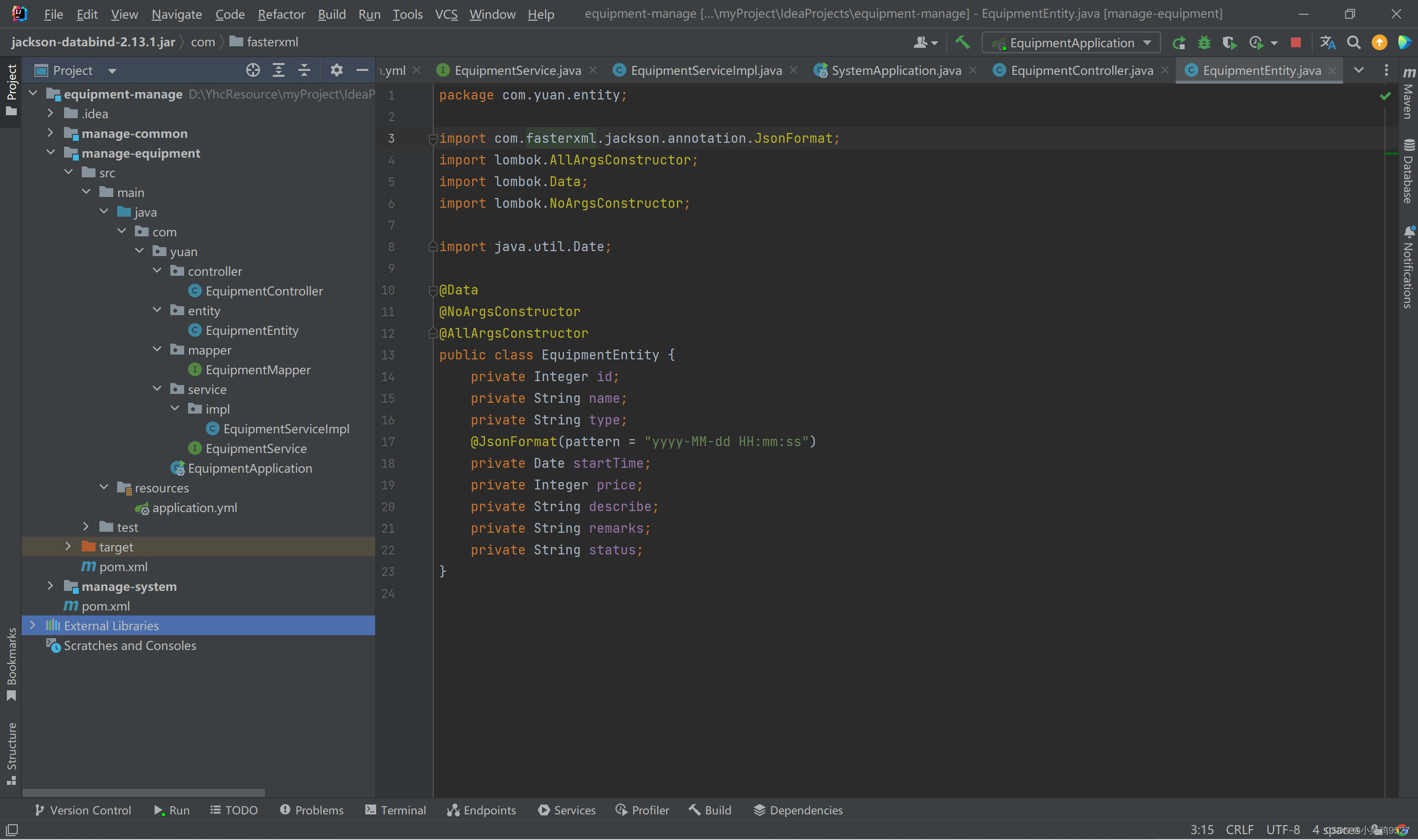Click Collapse All in Project panel
Image resolution: width=1418 pixels, height=840 pixels.
coord(304,70)
